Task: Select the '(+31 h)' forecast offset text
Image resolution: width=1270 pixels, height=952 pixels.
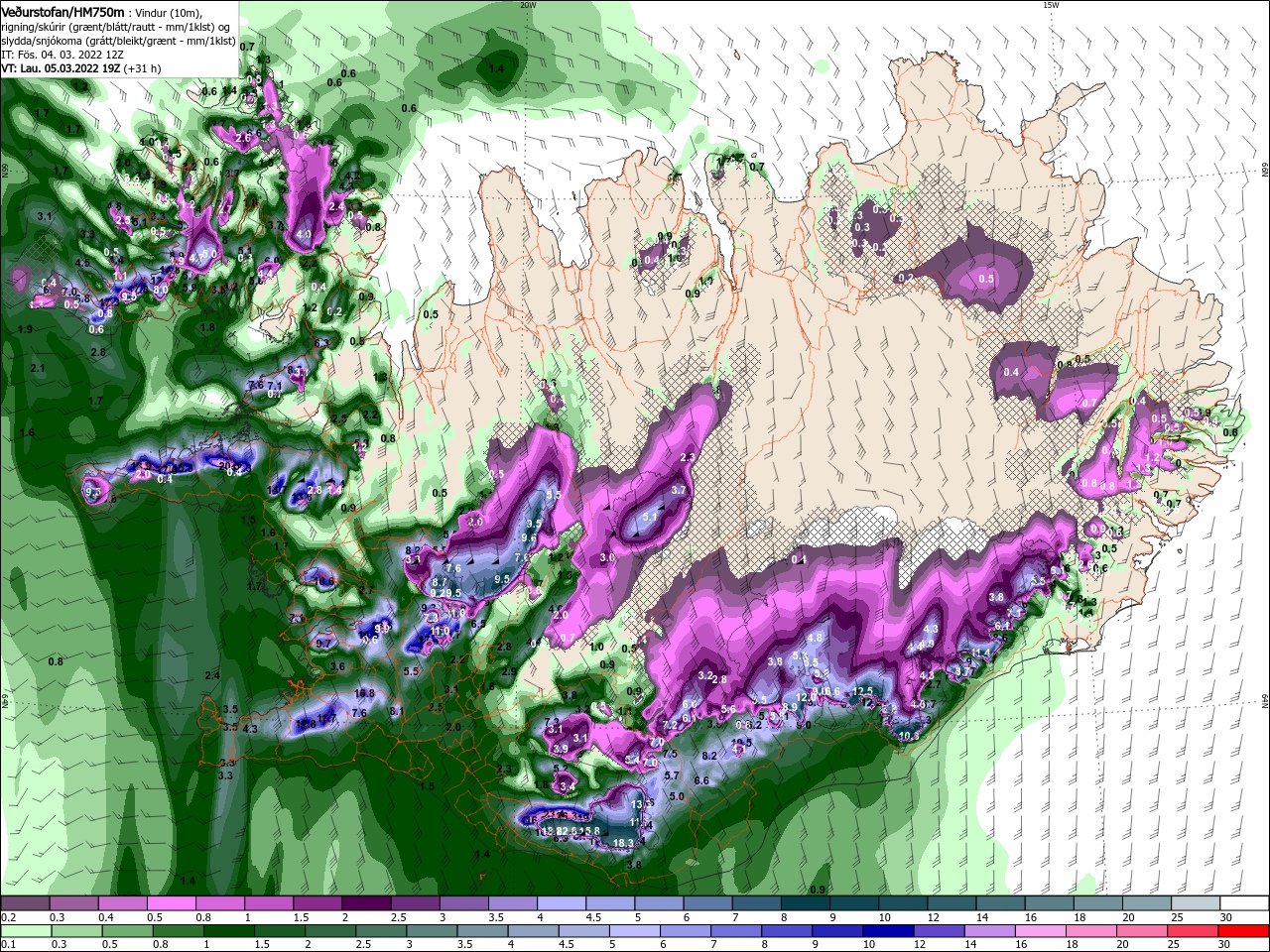Action: (x=143, y=68)
